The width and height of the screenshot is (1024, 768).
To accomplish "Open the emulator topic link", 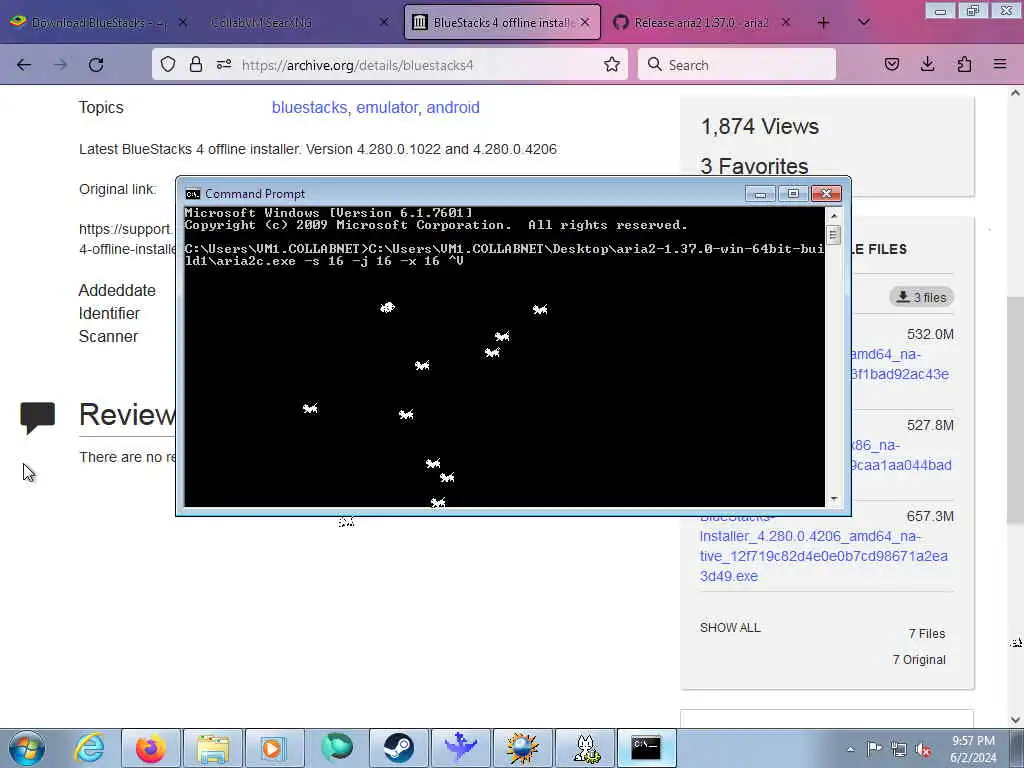I will pos(387,108).
